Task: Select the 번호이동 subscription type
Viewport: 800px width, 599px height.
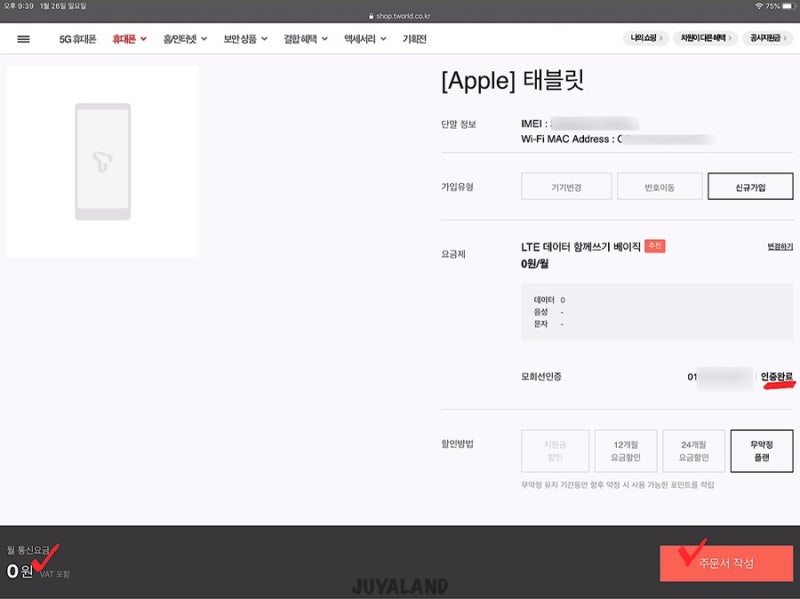Action: [x=659, y=186]
